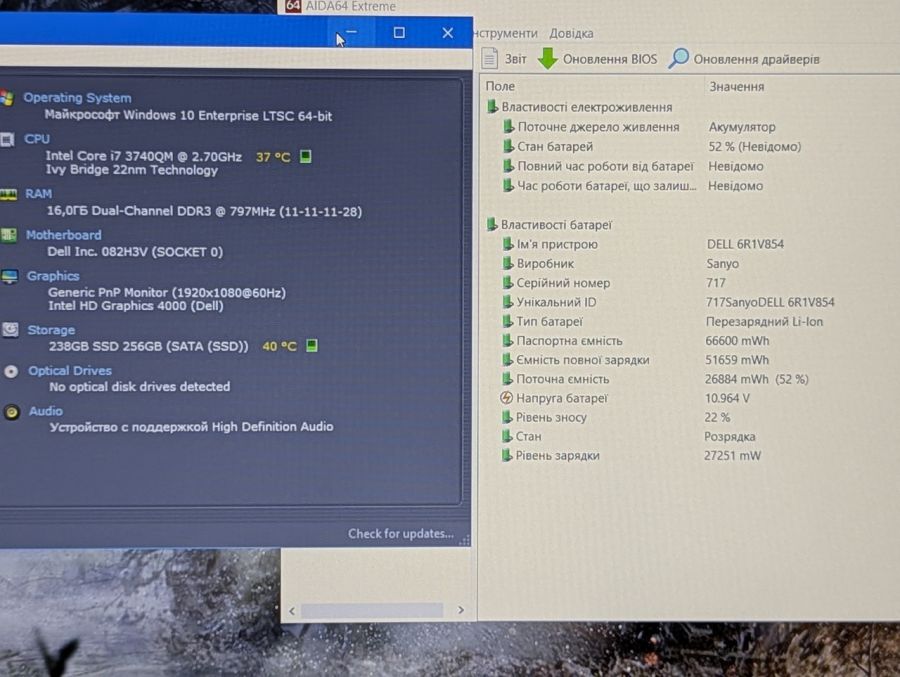
Task: Click the green CPU temperature indicator icon
Action: tap(306, 156)
